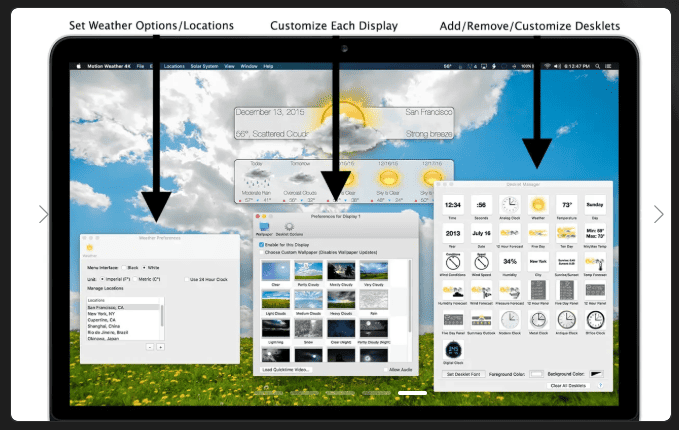Choose the Pressure Forecast desklet
Viewport: 679px width, 430px height.
(x=510, y=291)
